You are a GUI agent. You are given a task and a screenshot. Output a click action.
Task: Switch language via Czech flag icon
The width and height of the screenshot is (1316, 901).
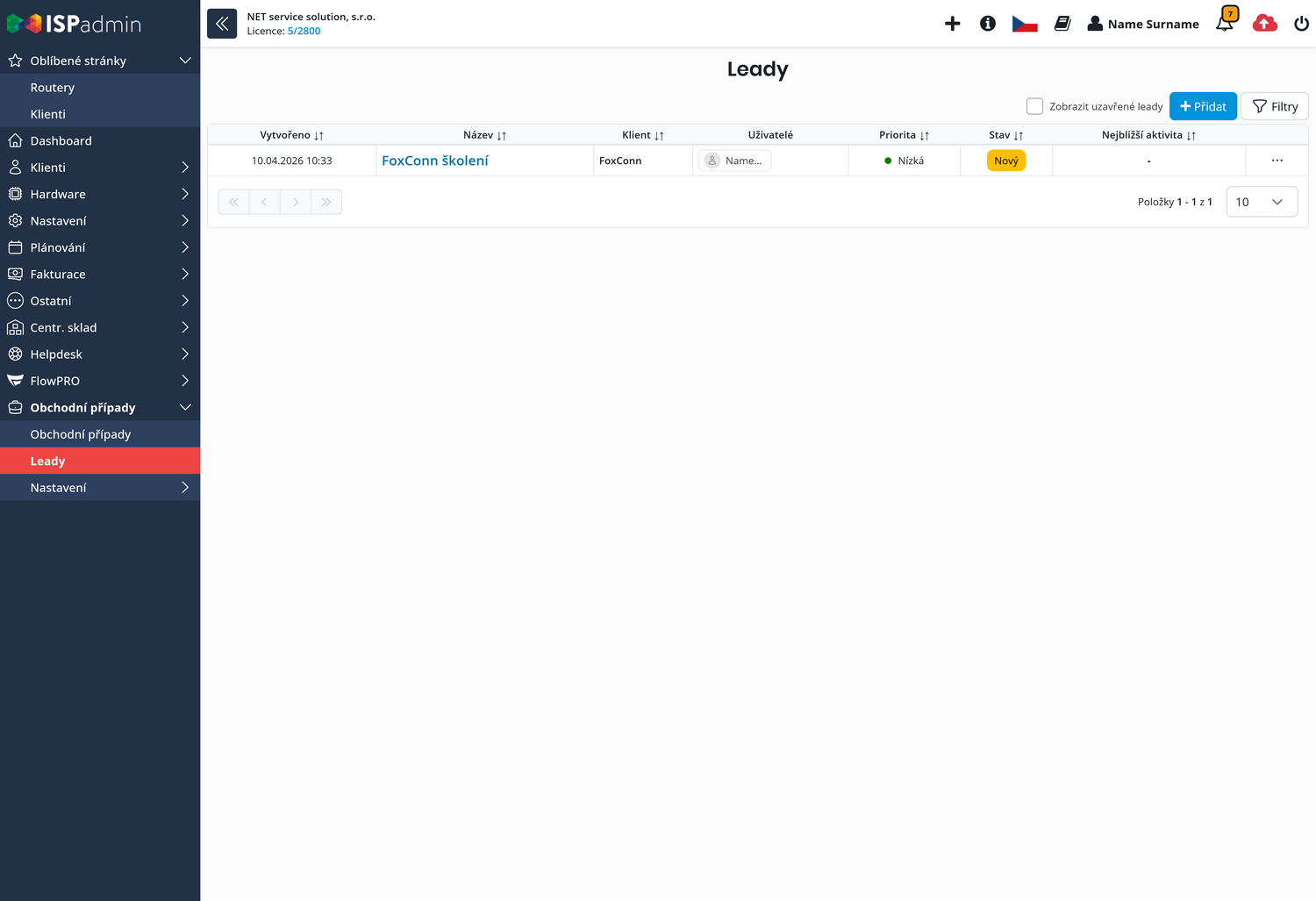point(1024,24)
